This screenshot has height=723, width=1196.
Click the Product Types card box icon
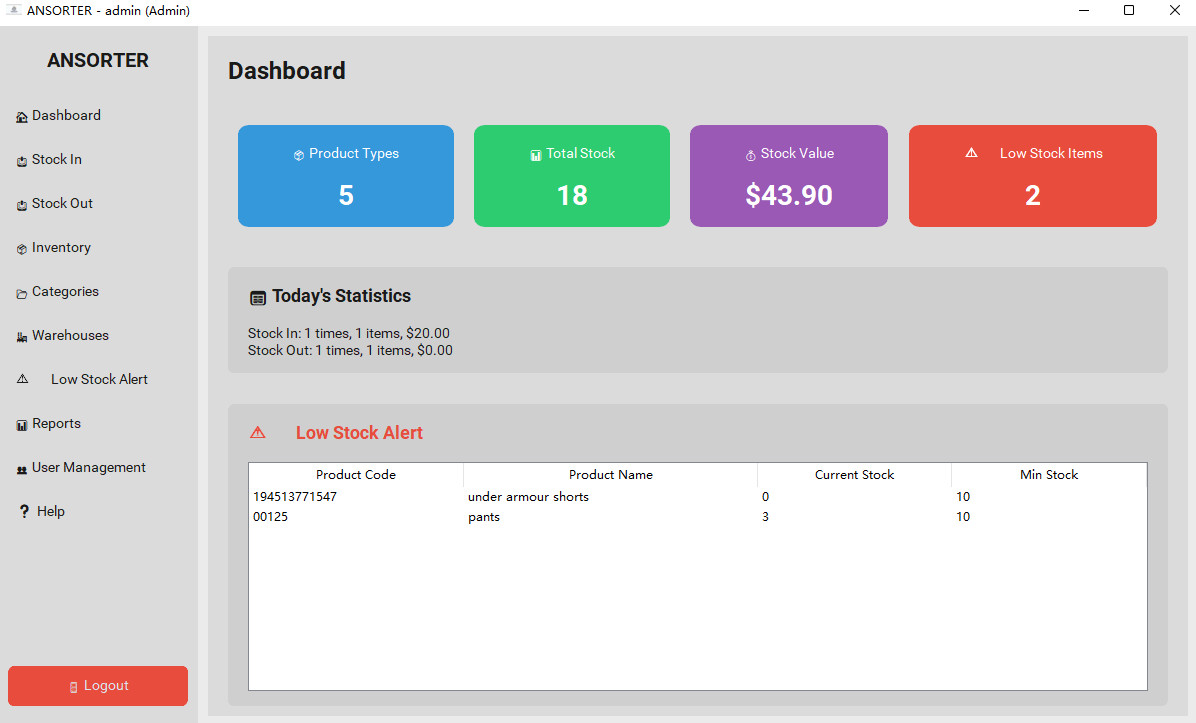point(299,155)
